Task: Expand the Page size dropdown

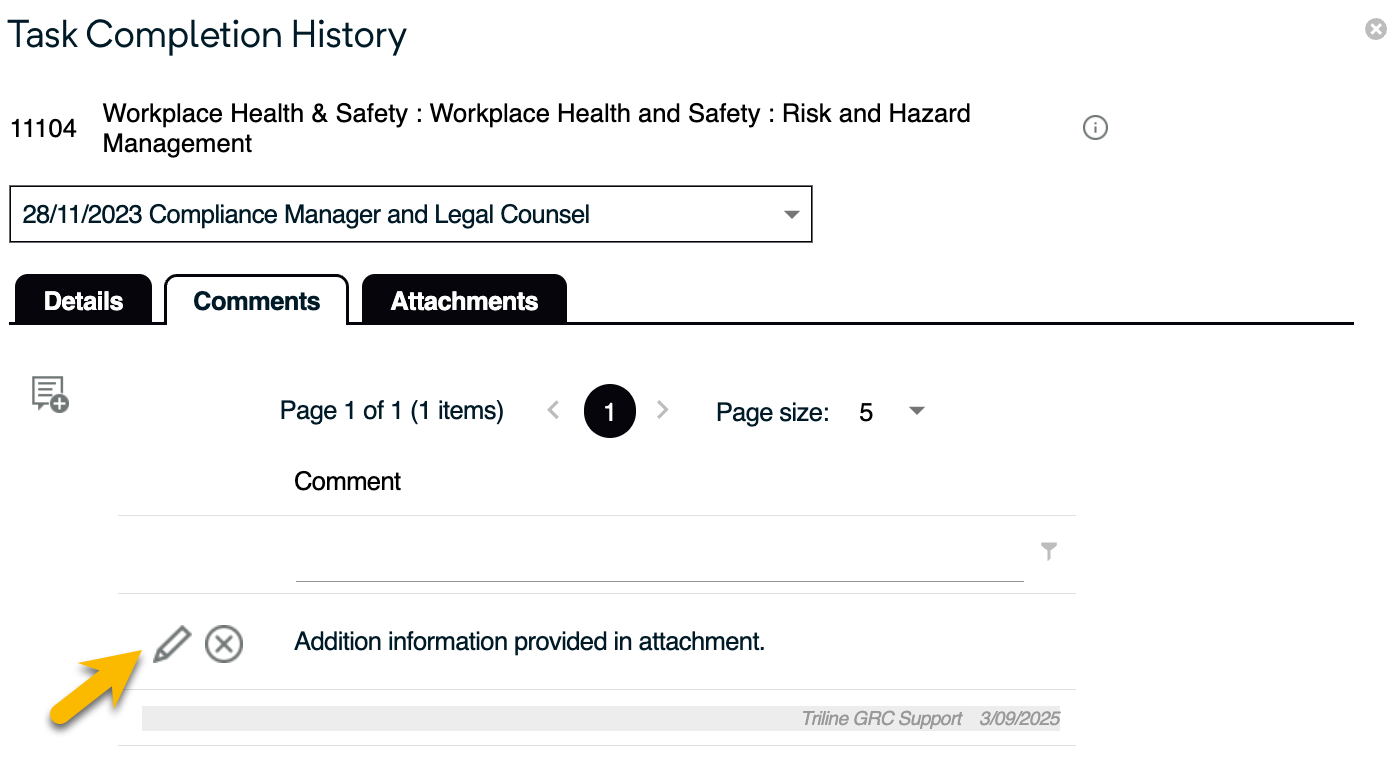Action: click(x=916, y=411)
